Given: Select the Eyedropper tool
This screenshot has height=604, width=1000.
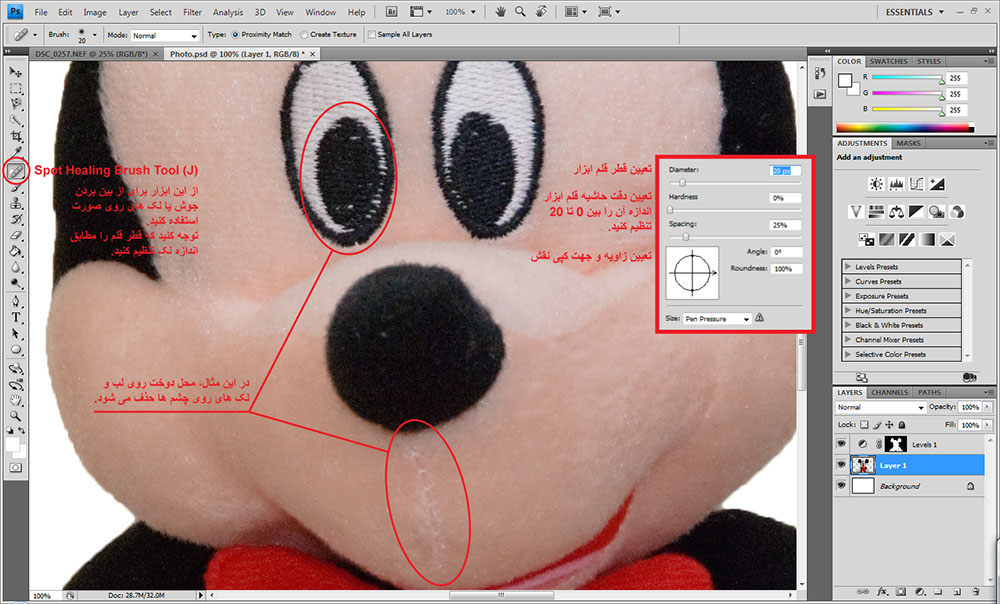Looking at the screenshot, I should click(15, 152).
